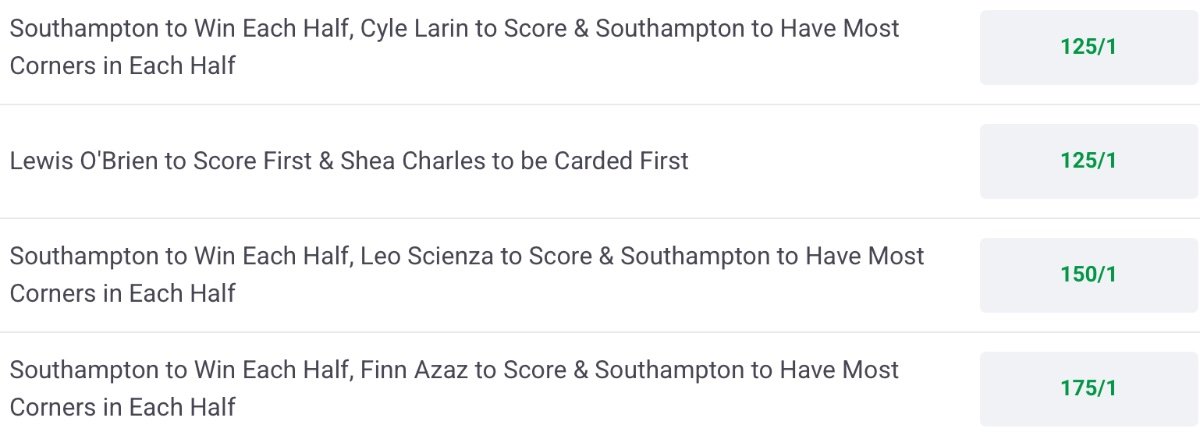Tap the odds button in the top row
Viewport: 1200px width, 439px height.
pos(1088,47)
